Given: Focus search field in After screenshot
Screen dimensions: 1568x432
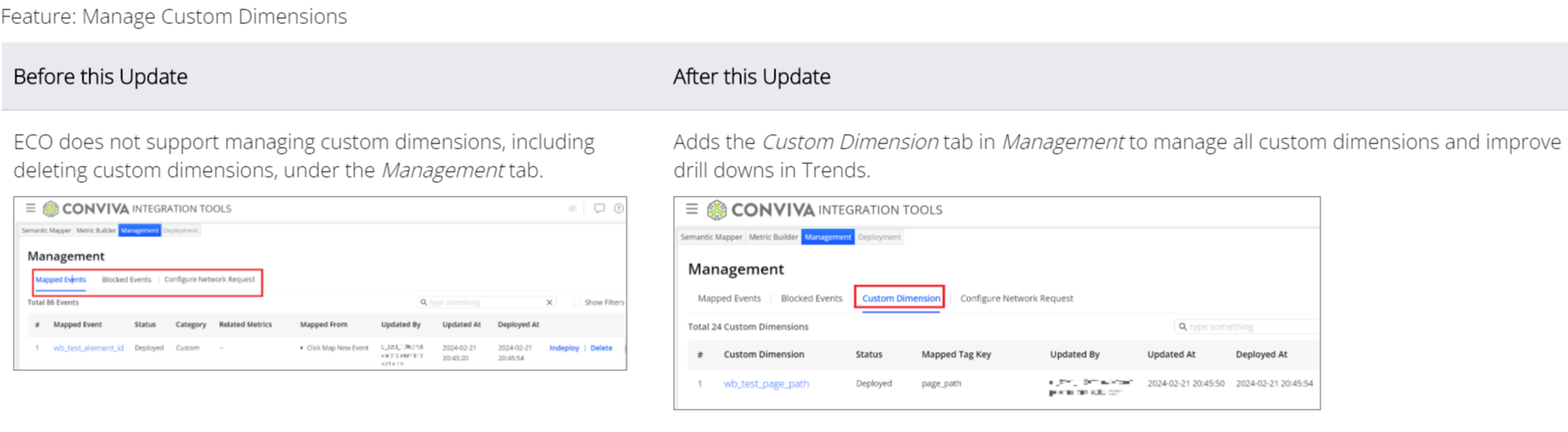Looking at the screenshot, I should [1246, 326].
